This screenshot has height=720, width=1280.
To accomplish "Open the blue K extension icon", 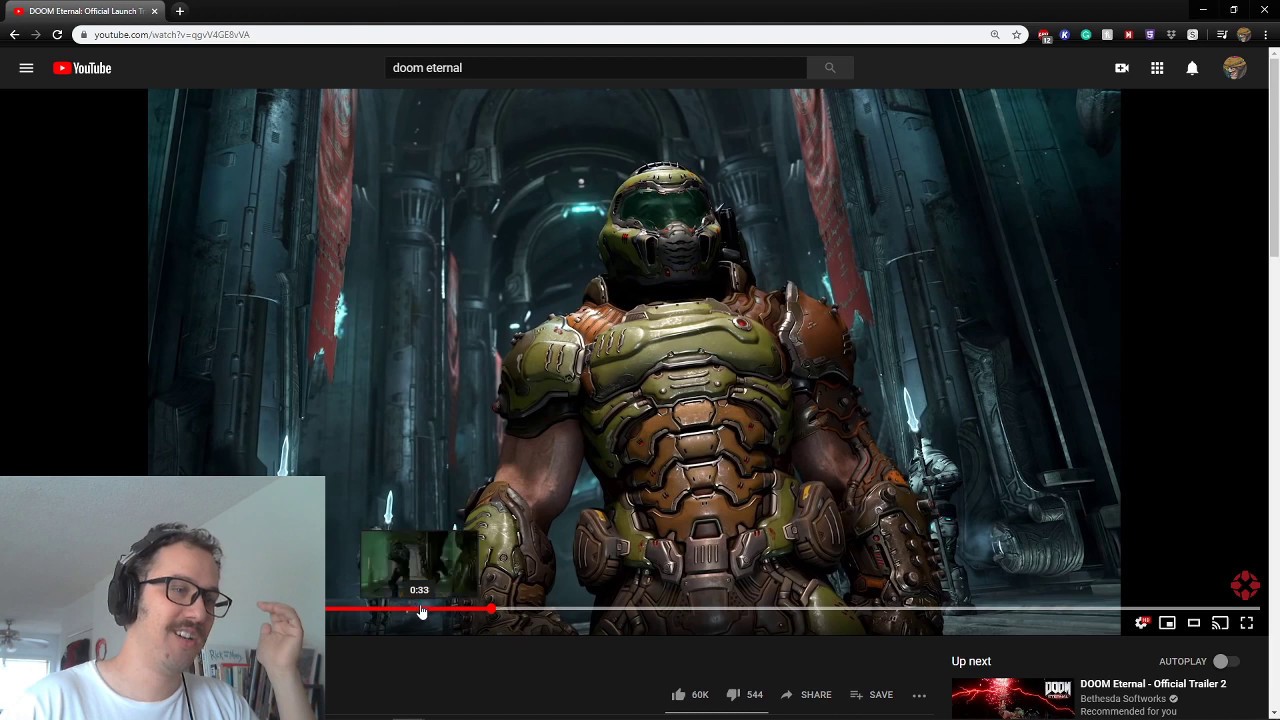I will click(x=1065, y=34).
